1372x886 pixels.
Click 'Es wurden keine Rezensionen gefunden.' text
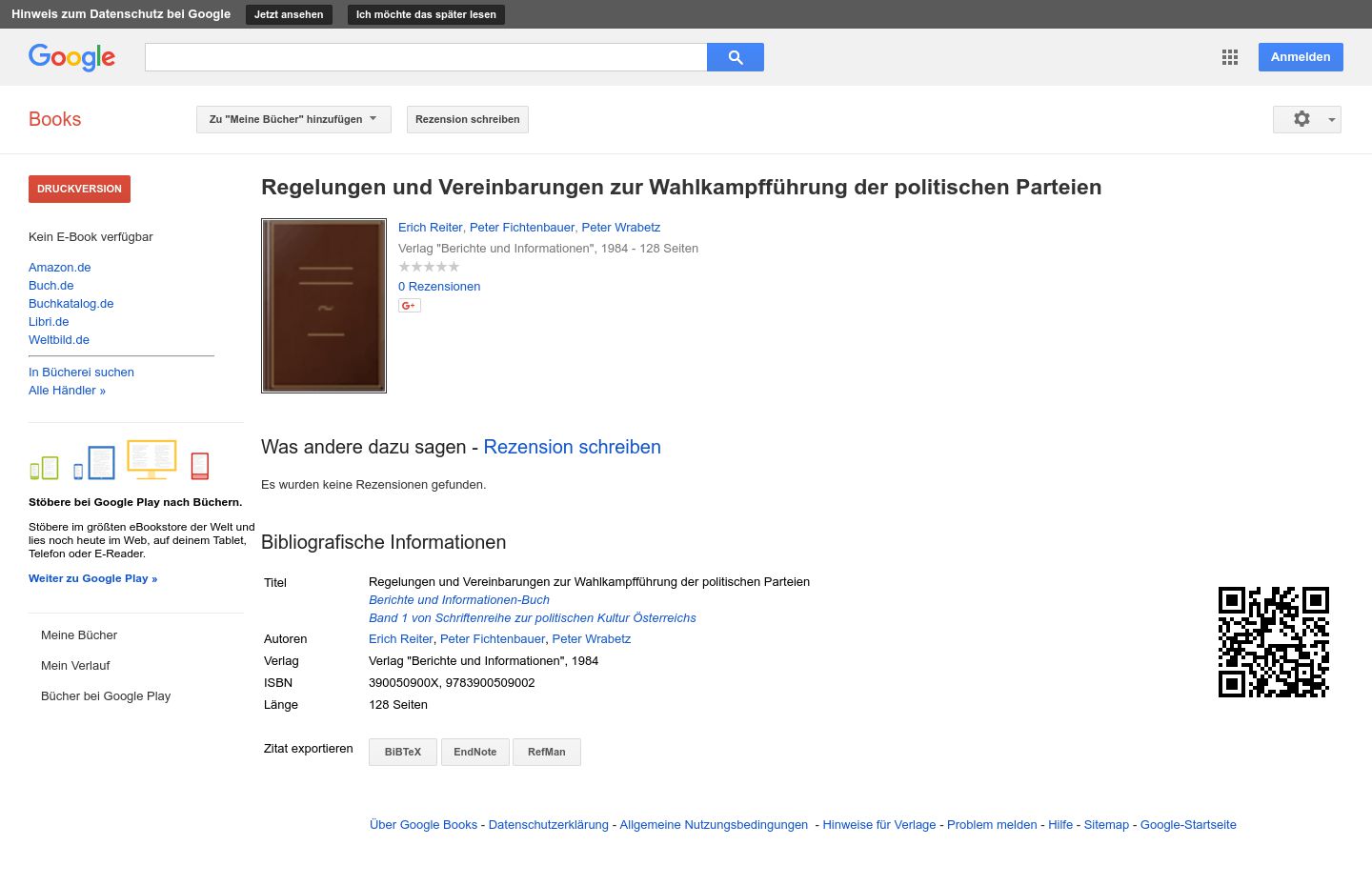(373, 485)
